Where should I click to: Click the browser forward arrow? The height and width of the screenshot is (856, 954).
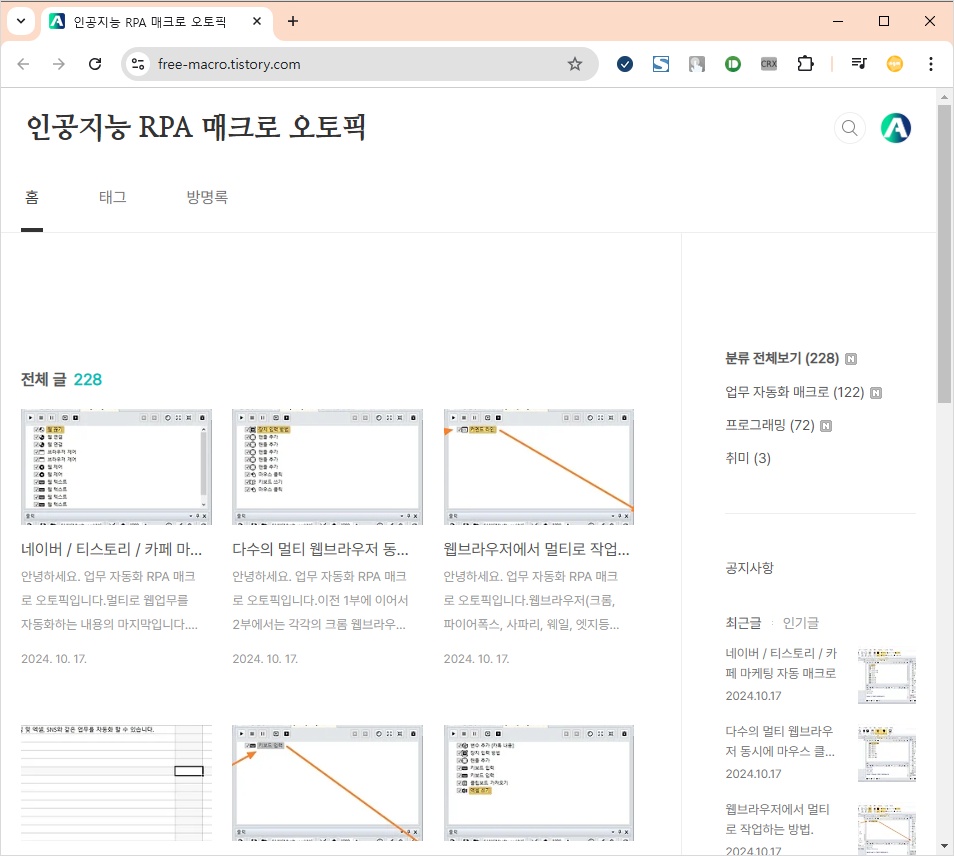58,64
